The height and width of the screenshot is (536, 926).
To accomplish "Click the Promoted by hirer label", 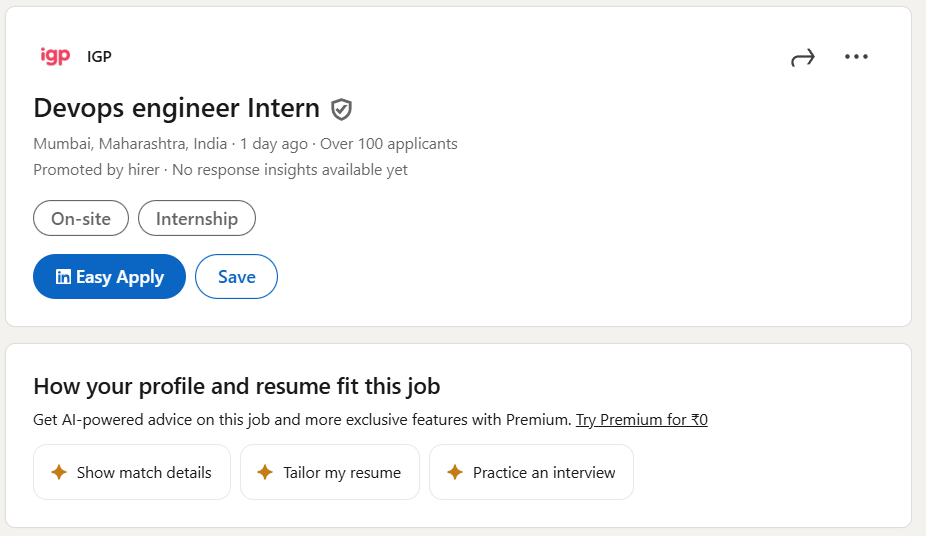I will pyautogui.click(x=96, y=170).
